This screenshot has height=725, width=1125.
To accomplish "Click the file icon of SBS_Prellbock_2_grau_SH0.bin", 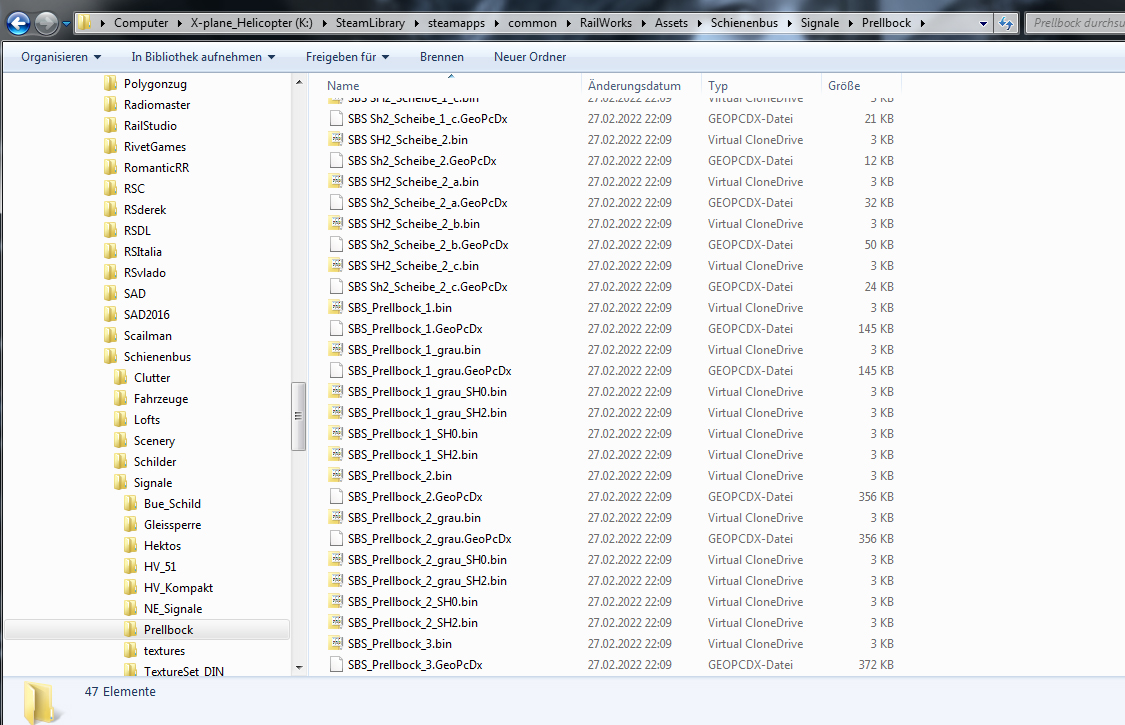I will 336,560.
